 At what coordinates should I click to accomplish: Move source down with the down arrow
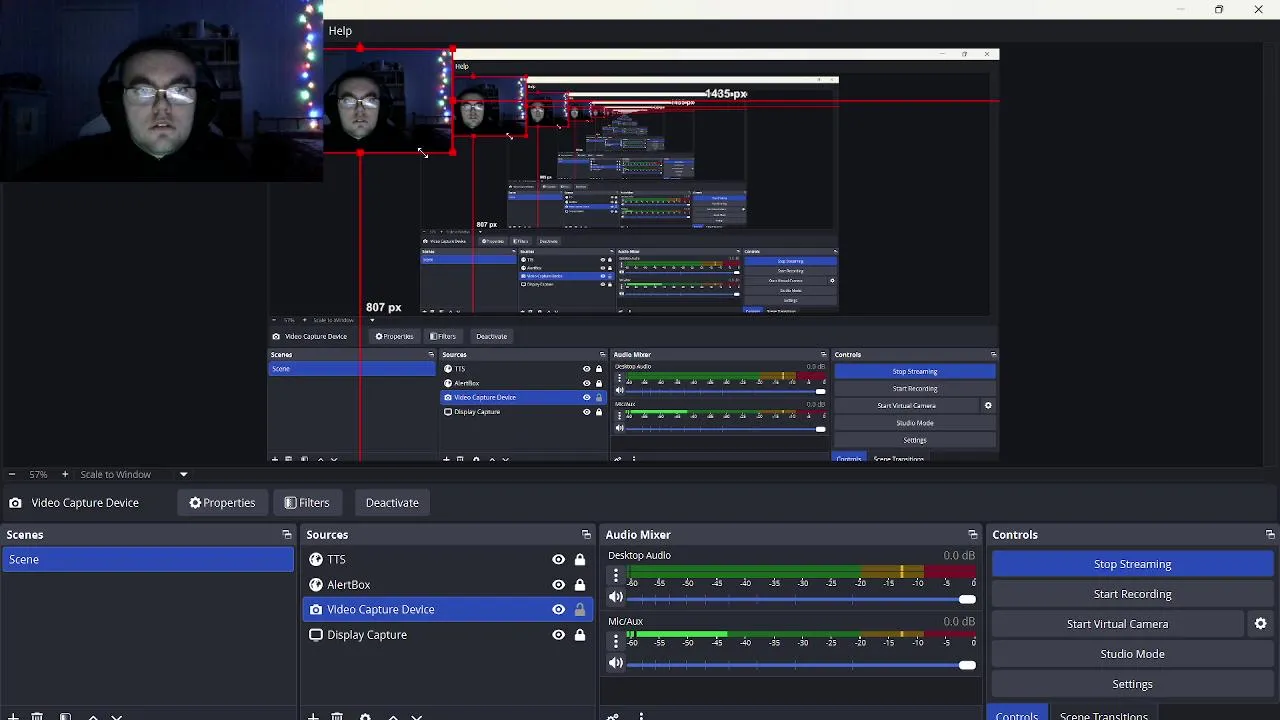point(416,716)
